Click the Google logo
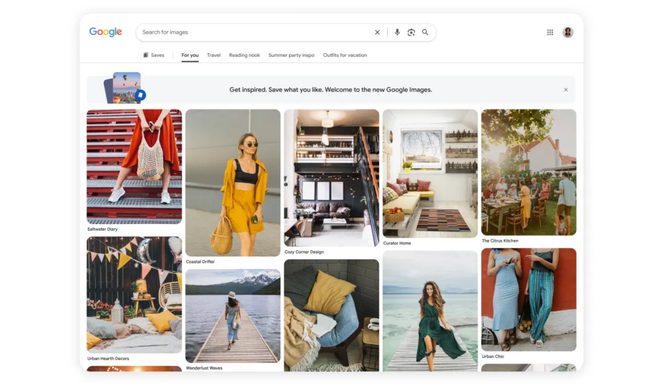The height and width of the screenshot is (390, 650). point(105,32)
